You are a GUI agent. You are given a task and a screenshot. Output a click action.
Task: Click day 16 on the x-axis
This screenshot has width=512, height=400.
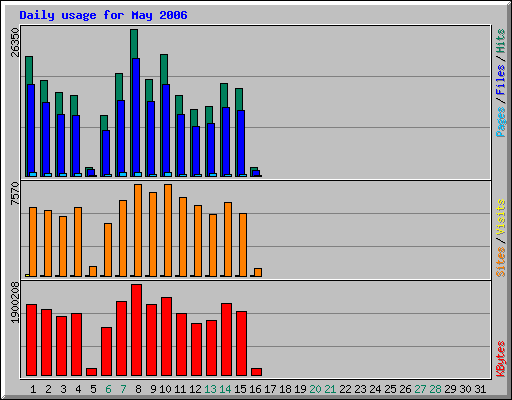tap(255, 389)
